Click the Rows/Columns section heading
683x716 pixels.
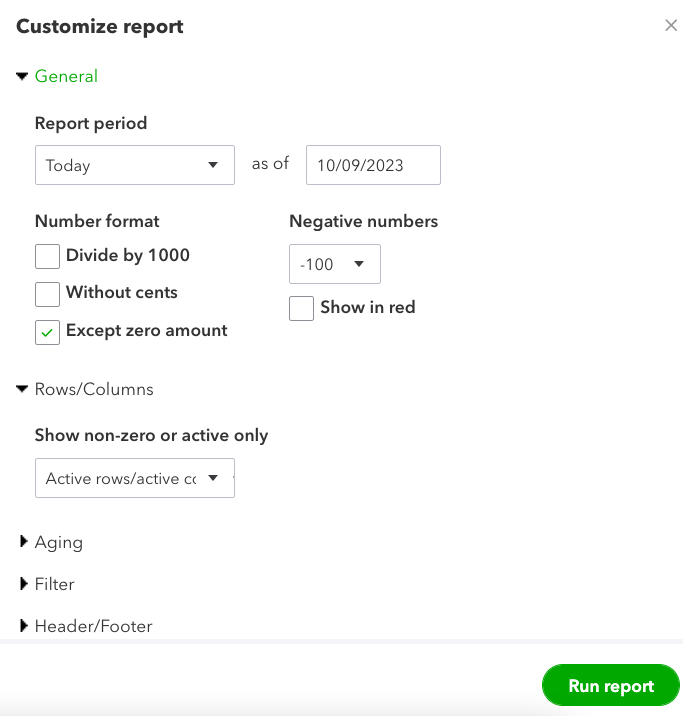click(x=94, y=389)
